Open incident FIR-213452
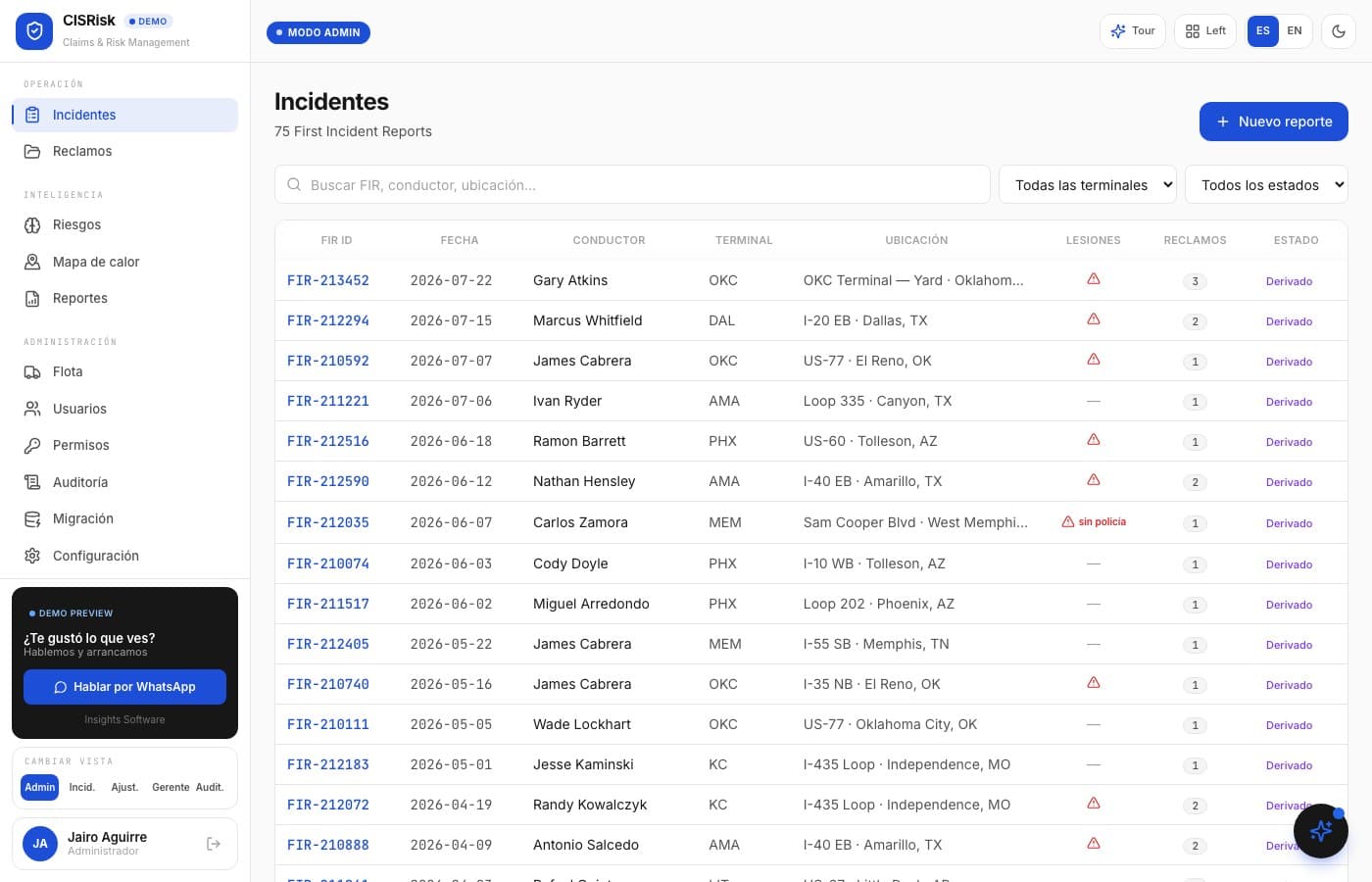The image size is (1372, 882). tap(328, 280)
